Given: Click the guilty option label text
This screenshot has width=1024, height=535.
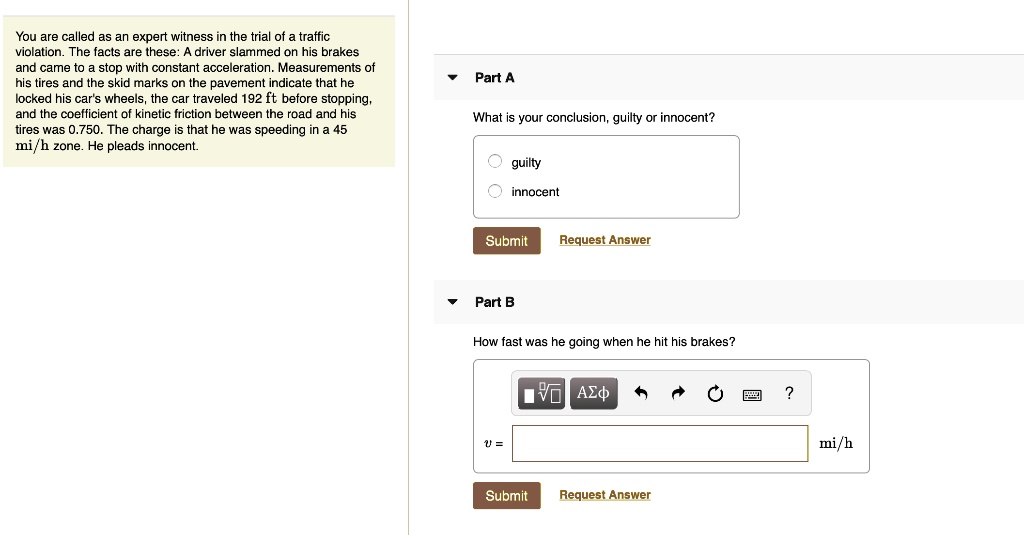Looking at the screenshot, I should pos(526,163).
